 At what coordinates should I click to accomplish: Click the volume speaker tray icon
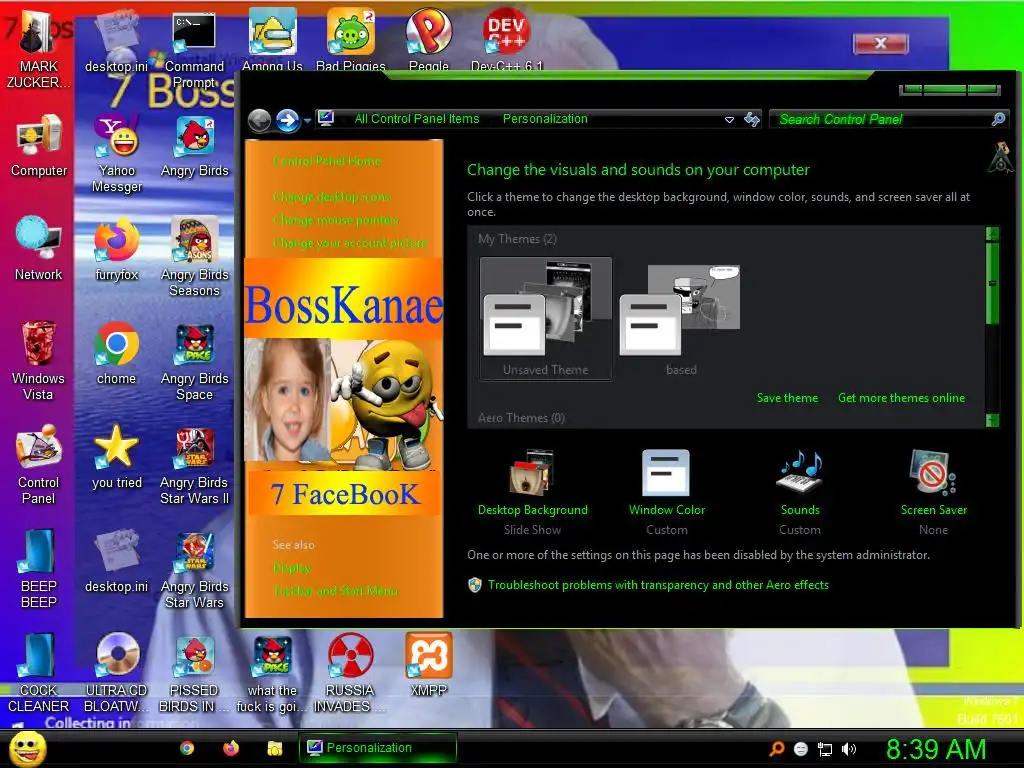click(x=849, y=749)
